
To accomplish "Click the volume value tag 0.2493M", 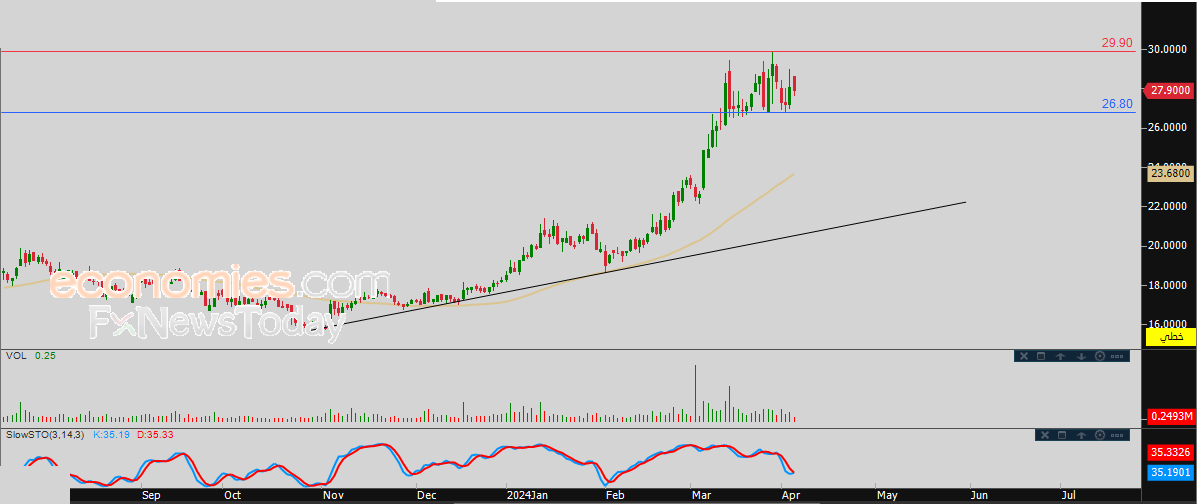I will tap(1172, 416).
